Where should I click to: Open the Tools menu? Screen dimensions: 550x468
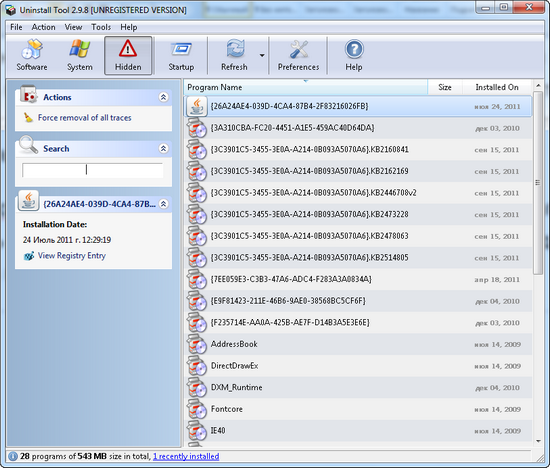[101, 27]
